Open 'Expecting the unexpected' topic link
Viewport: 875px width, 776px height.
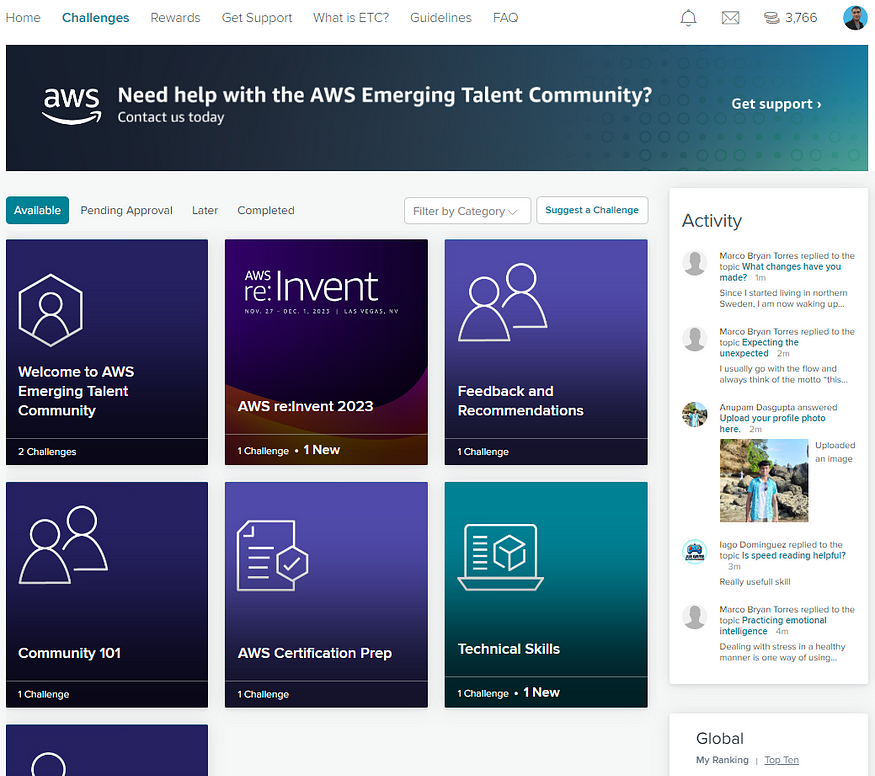tap(759, 348)
